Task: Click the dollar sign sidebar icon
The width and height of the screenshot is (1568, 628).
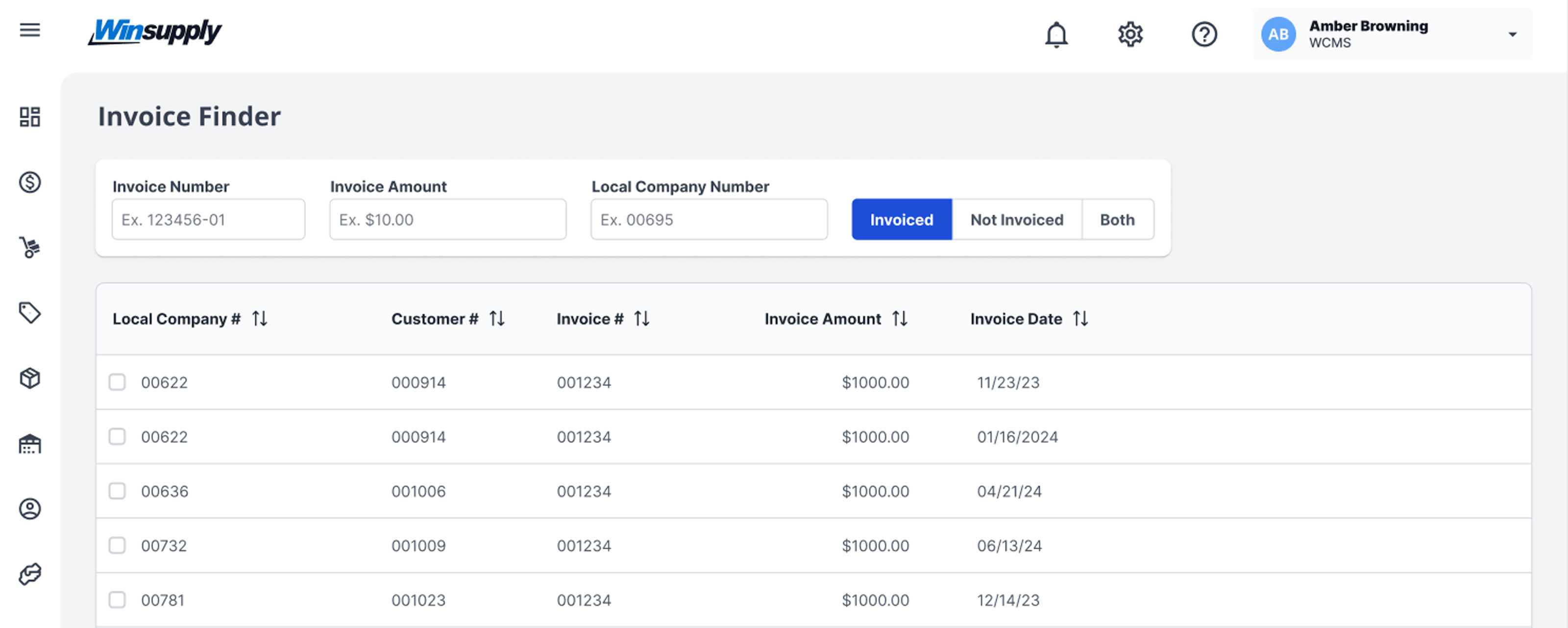Action: point(29,182)
